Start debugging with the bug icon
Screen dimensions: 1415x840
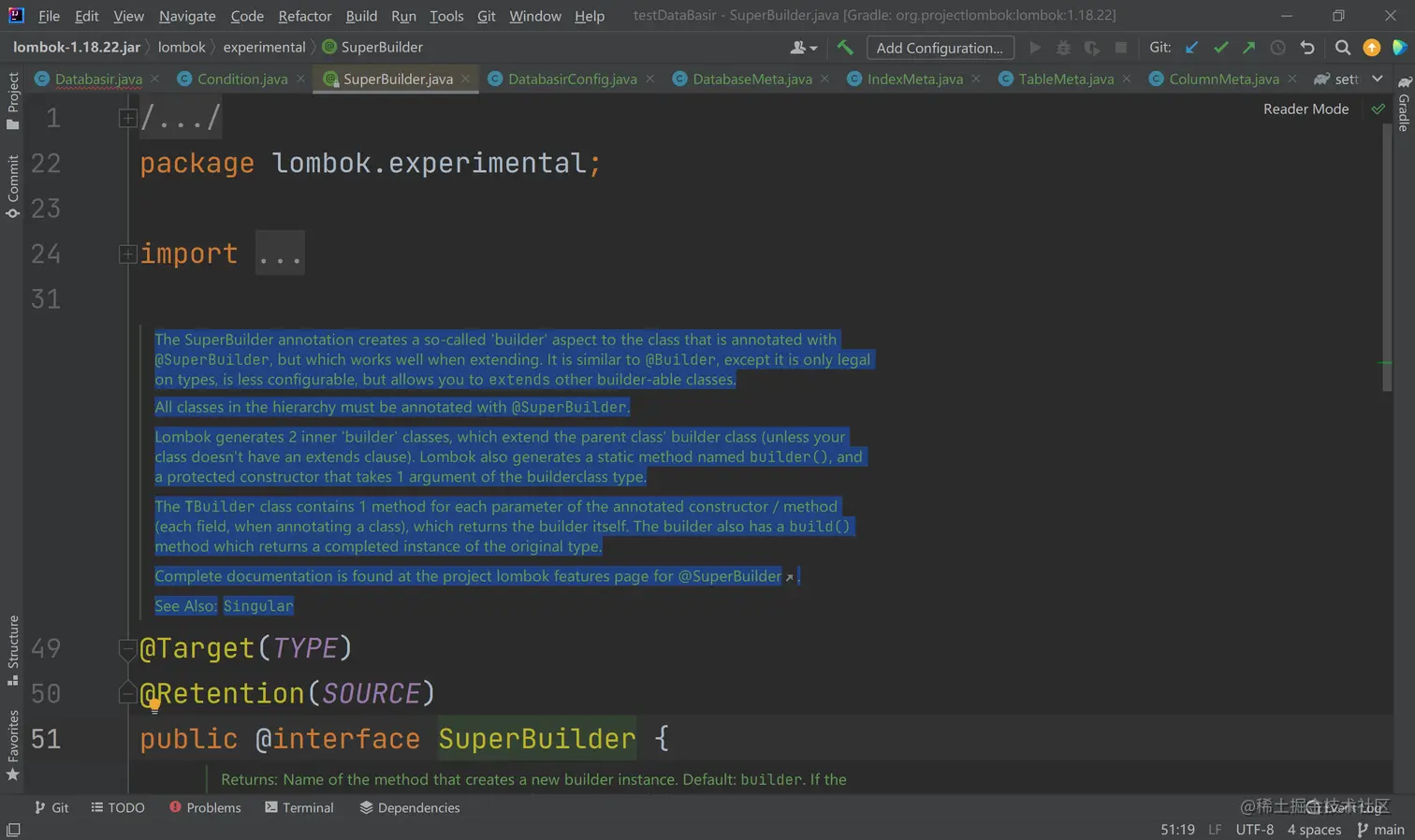click(1063, 48)
